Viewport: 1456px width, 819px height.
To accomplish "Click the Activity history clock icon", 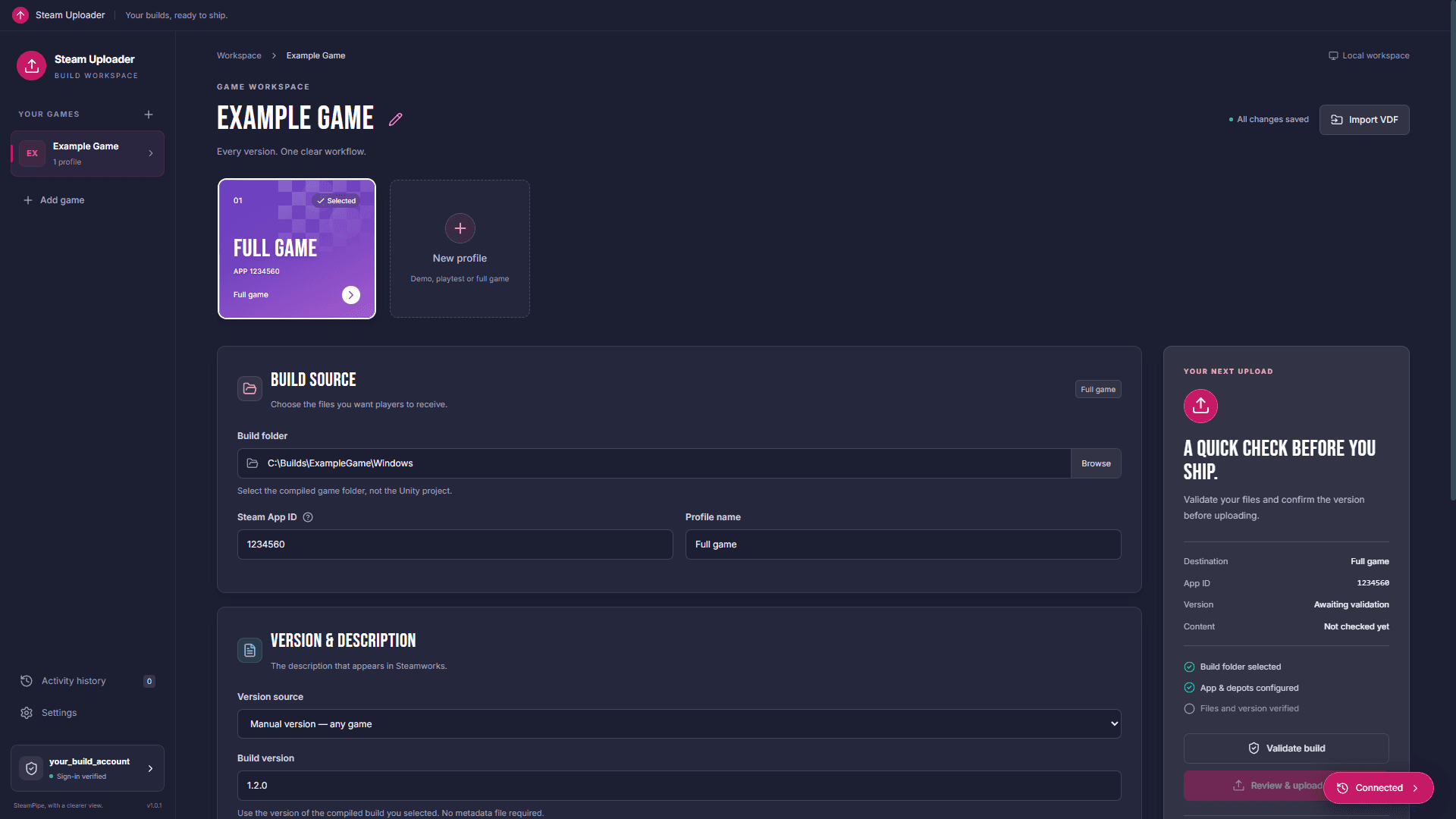I will click(27, 681).
